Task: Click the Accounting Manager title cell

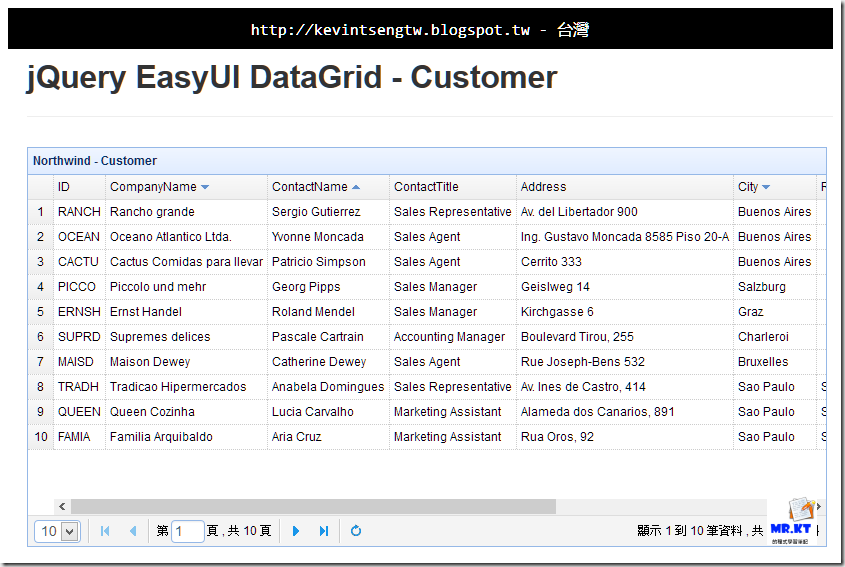Action: [x=453, y=337]
